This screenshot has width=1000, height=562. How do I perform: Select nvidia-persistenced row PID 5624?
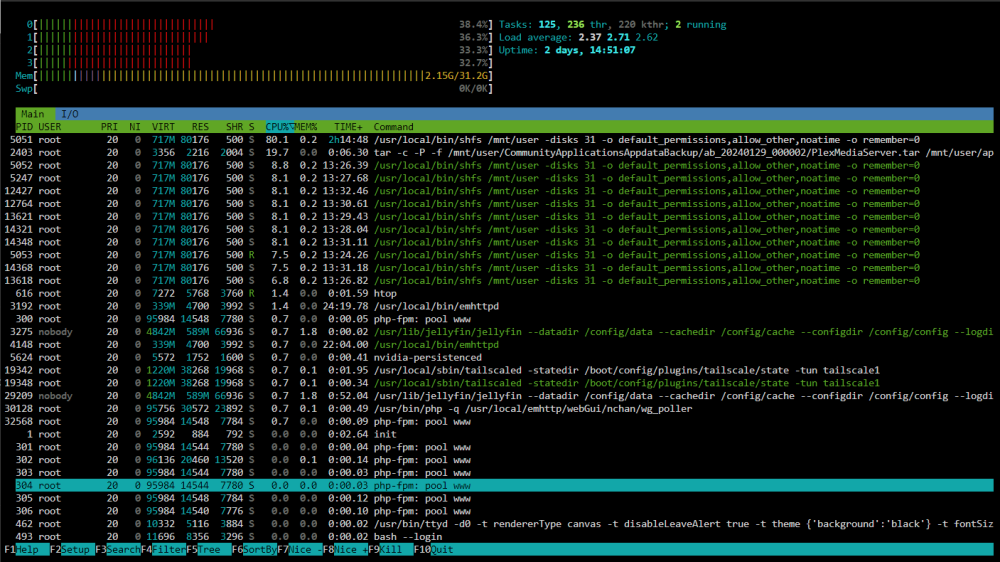coord(500,357)
